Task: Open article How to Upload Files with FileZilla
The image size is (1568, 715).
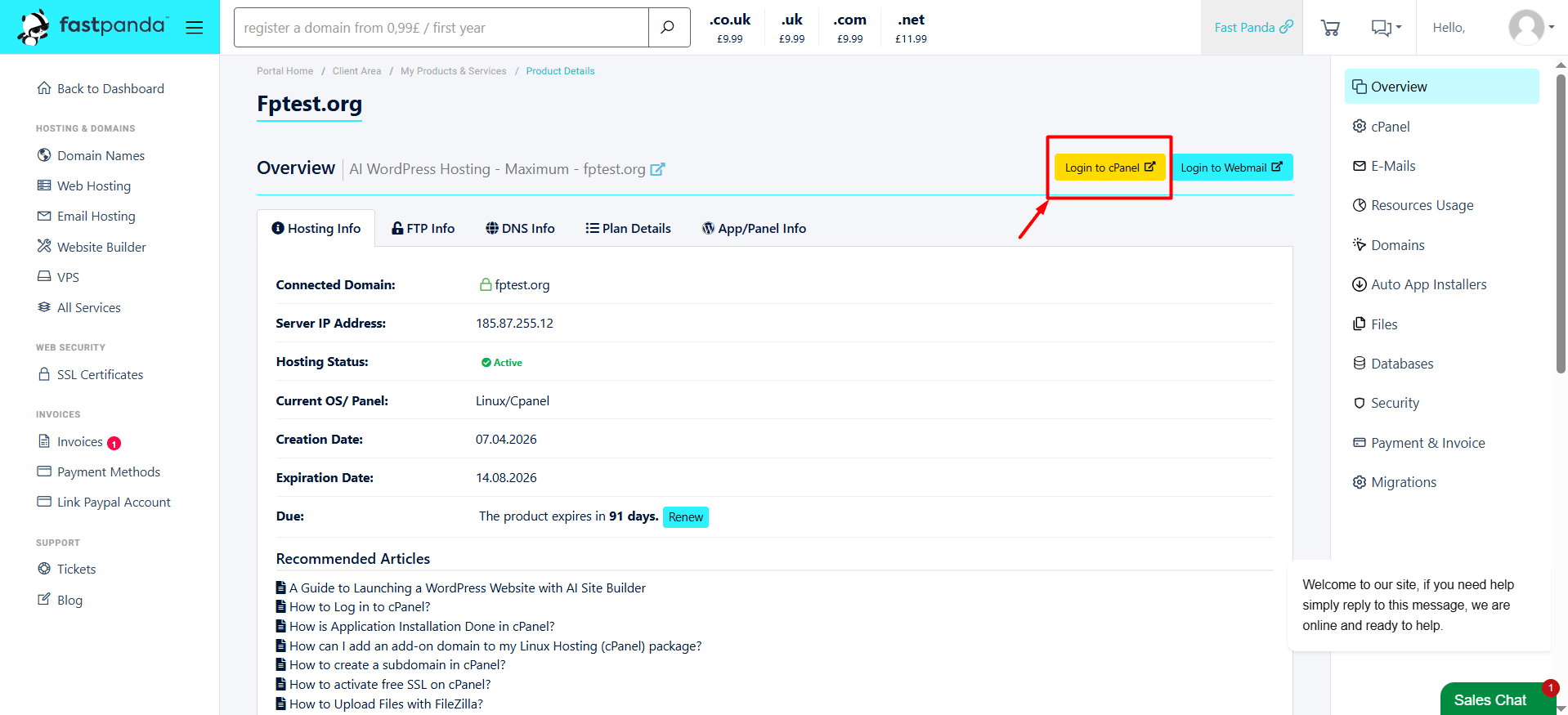Action: (386, 704)
